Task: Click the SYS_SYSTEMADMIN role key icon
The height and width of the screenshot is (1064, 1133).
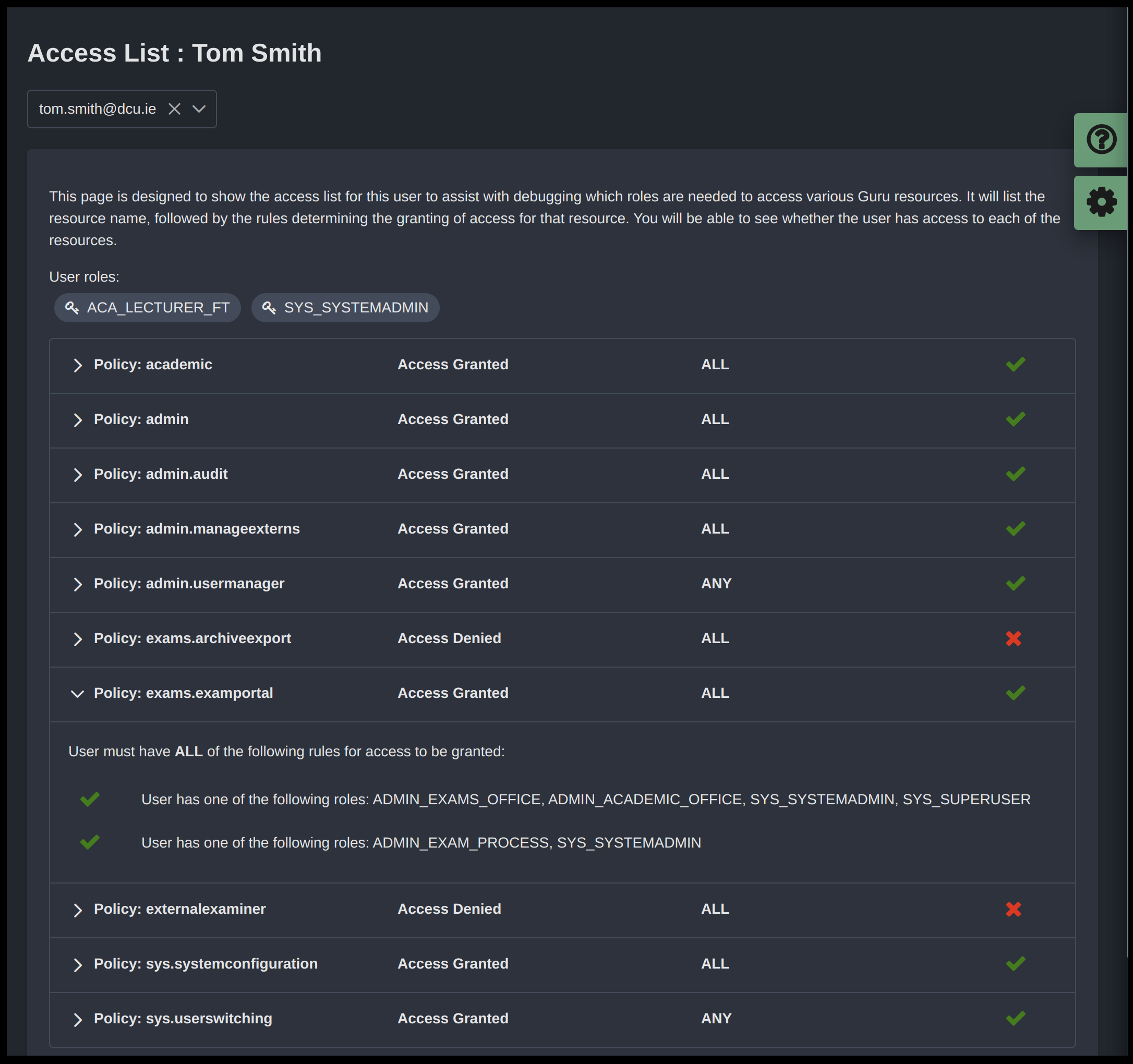Action: coord(269,308)
